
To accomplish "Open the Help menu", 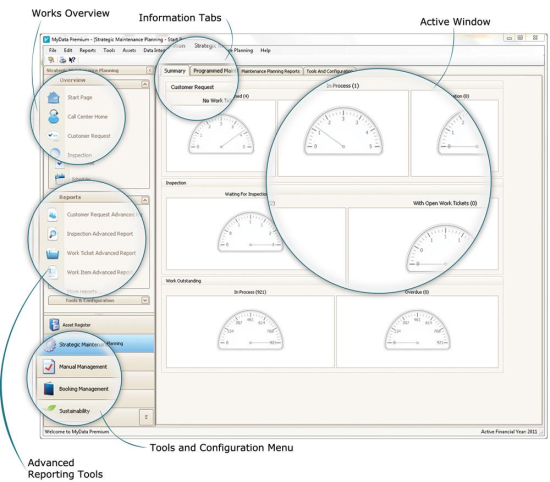I will tap(265, 50).
